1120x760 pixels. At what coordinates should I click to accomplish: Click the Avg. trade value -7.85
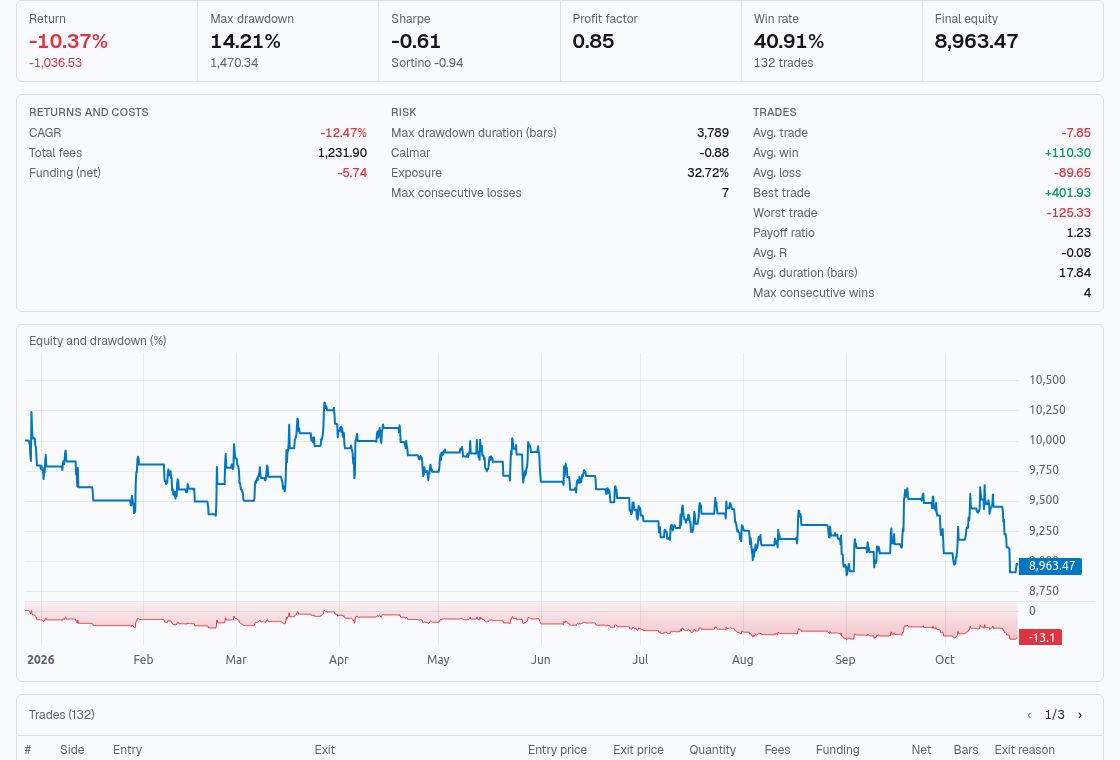[1076, 133]
